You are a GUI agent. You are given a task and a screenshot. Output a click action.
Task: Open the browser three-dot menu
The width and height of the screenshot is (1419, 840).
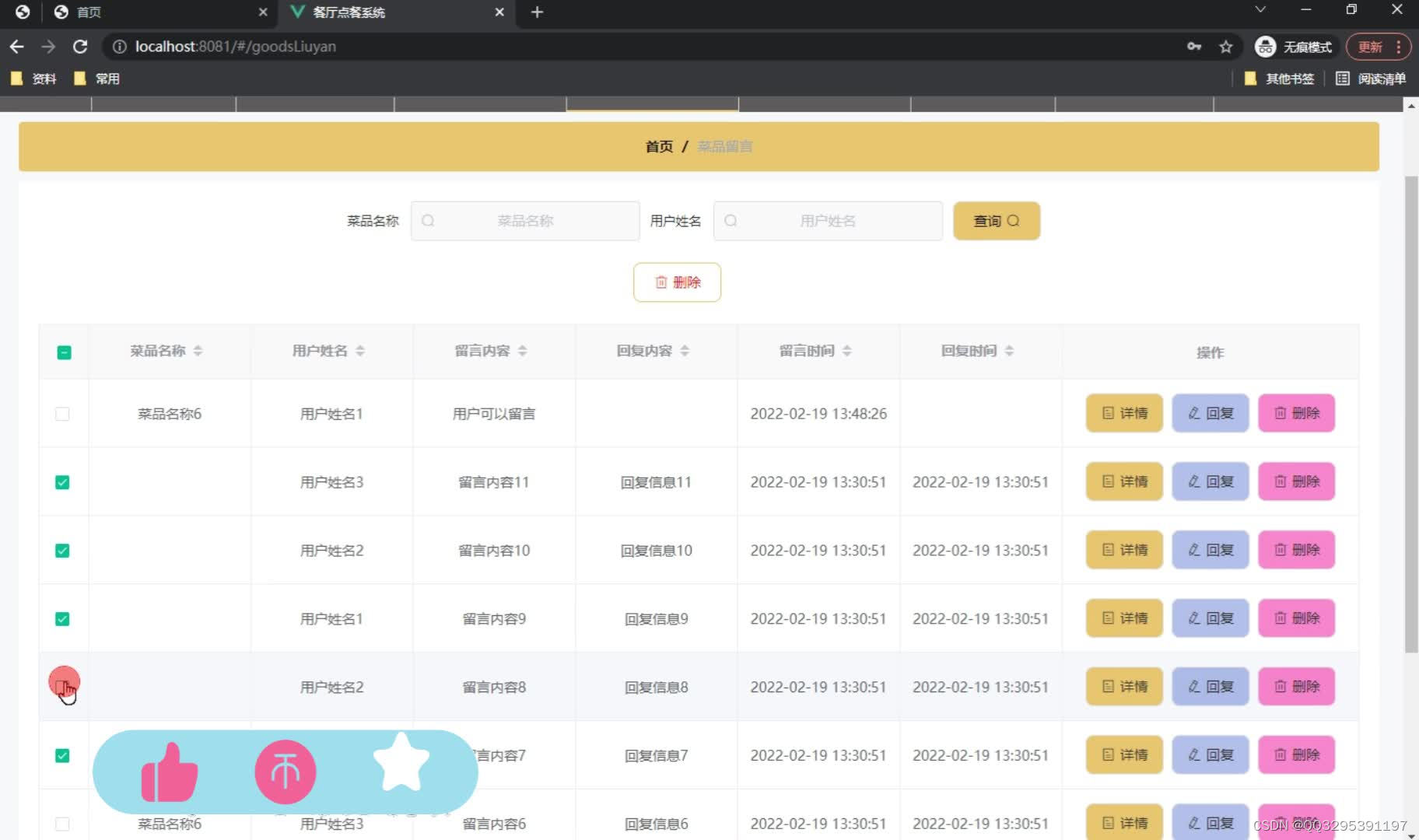(x=1399, y=47)
